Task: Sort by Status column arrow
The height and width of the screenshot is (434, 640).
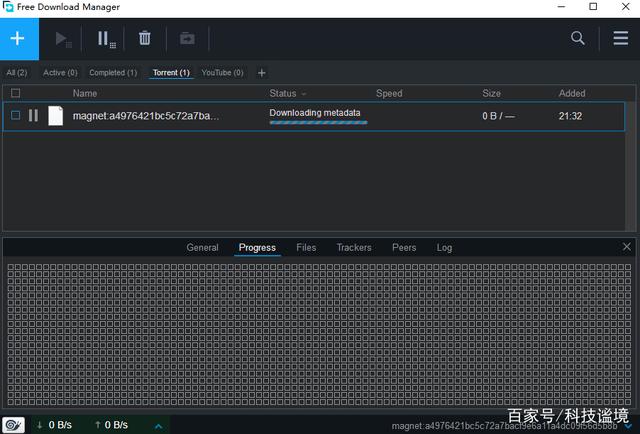Action: tap(304, 94)
